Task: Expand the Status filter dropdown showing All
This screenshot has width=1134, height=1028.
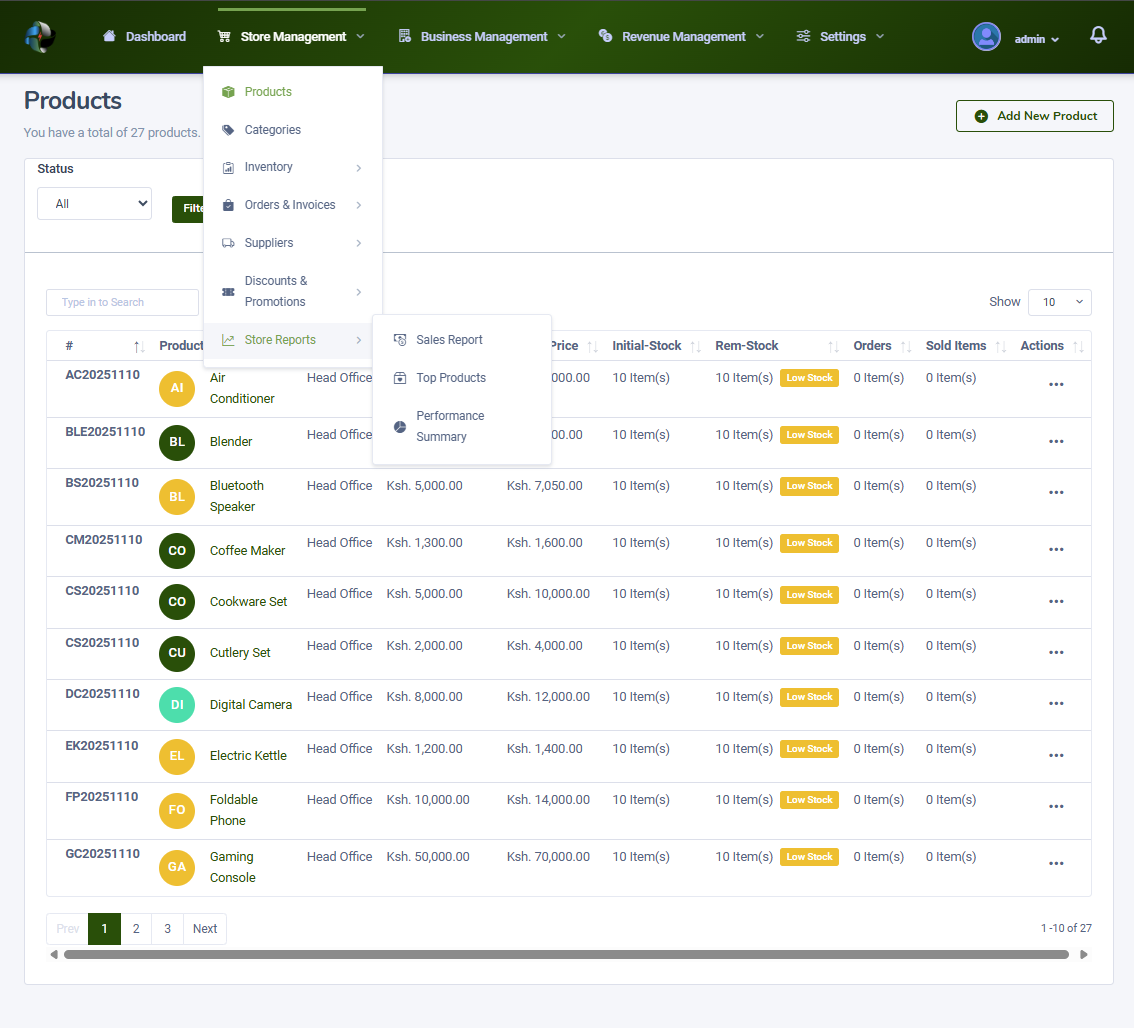Action: tap(94, 203)
